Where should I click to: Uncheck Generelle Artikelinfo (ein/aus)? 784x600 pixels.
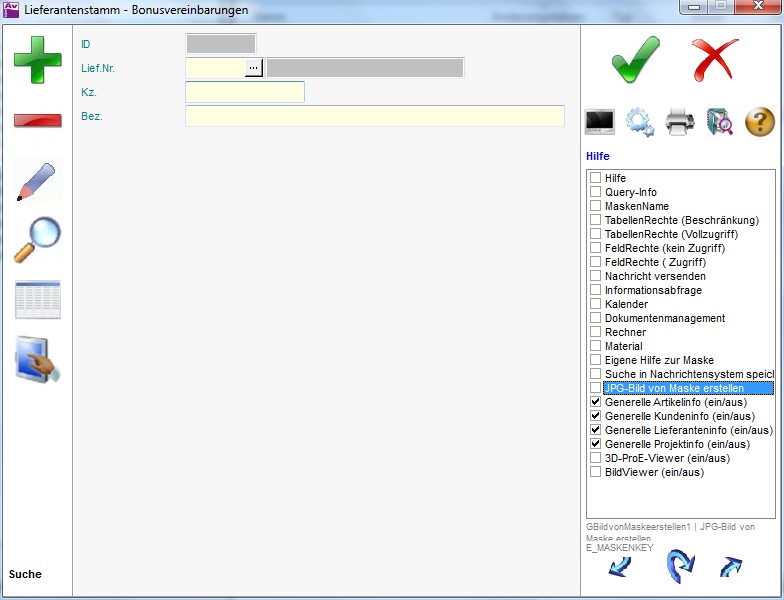pyautogui.click(x=596, y=402)
